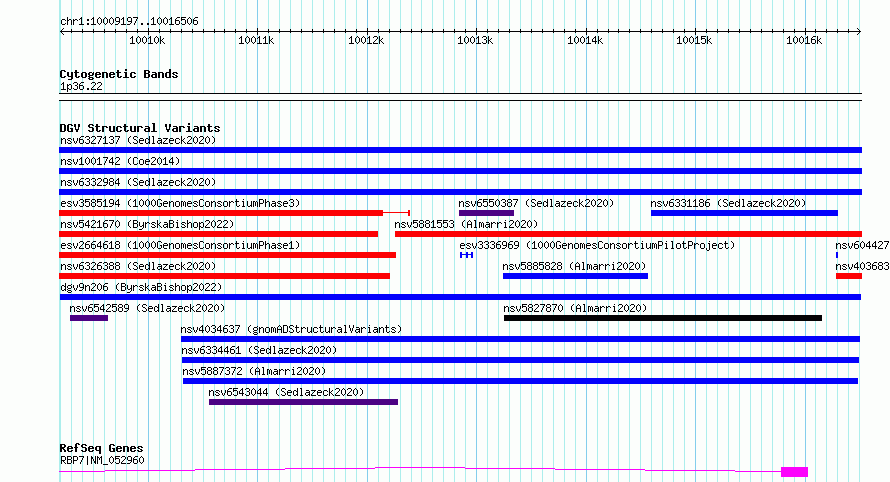
Task: Click the 10010k ruler label
Action: 147,40
